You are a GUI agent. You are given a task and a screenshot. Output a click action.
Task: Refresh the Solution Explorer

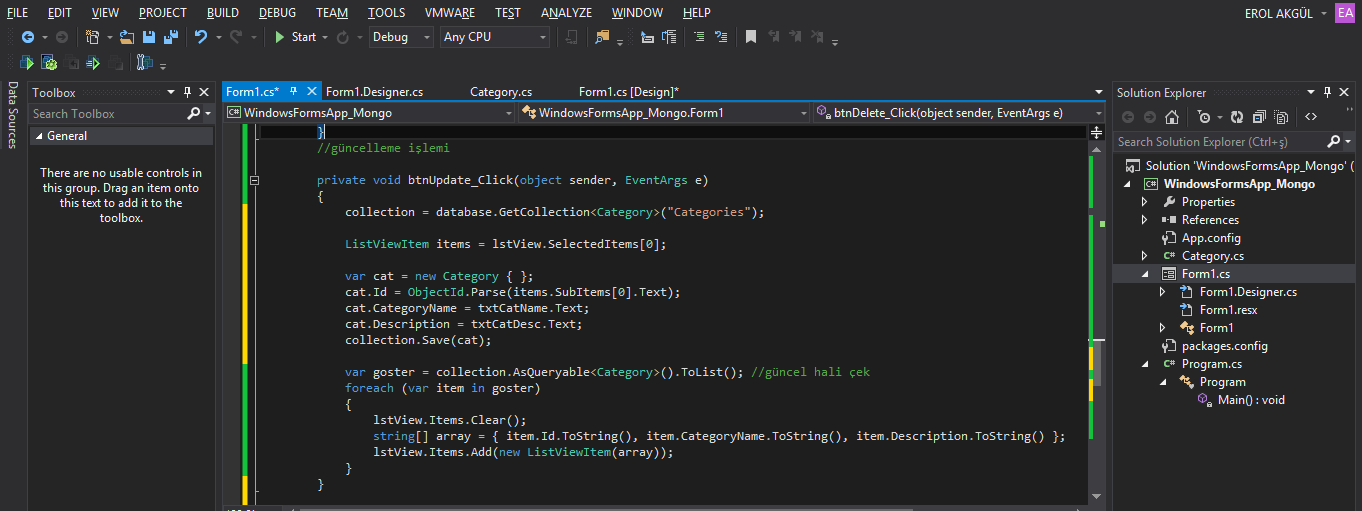pos(1237,117)
